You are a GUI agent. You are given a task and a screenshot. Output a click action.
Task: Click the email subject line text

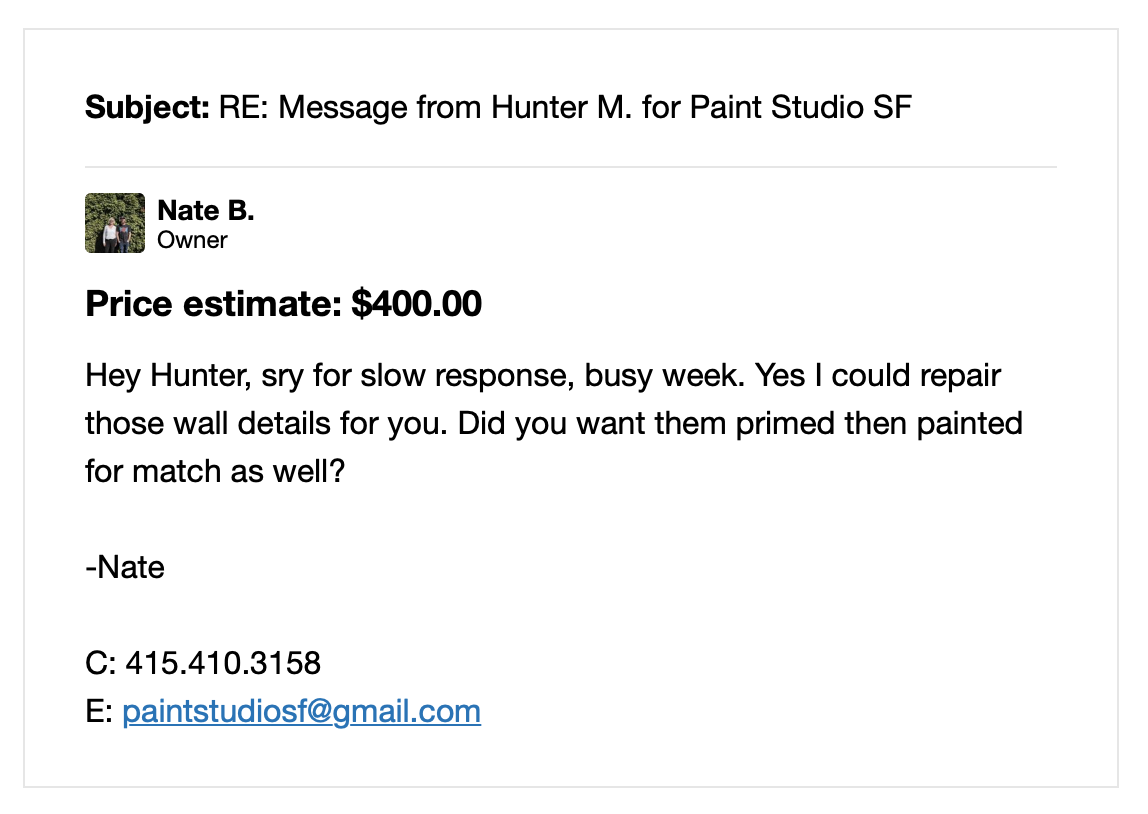coord(499,108)
